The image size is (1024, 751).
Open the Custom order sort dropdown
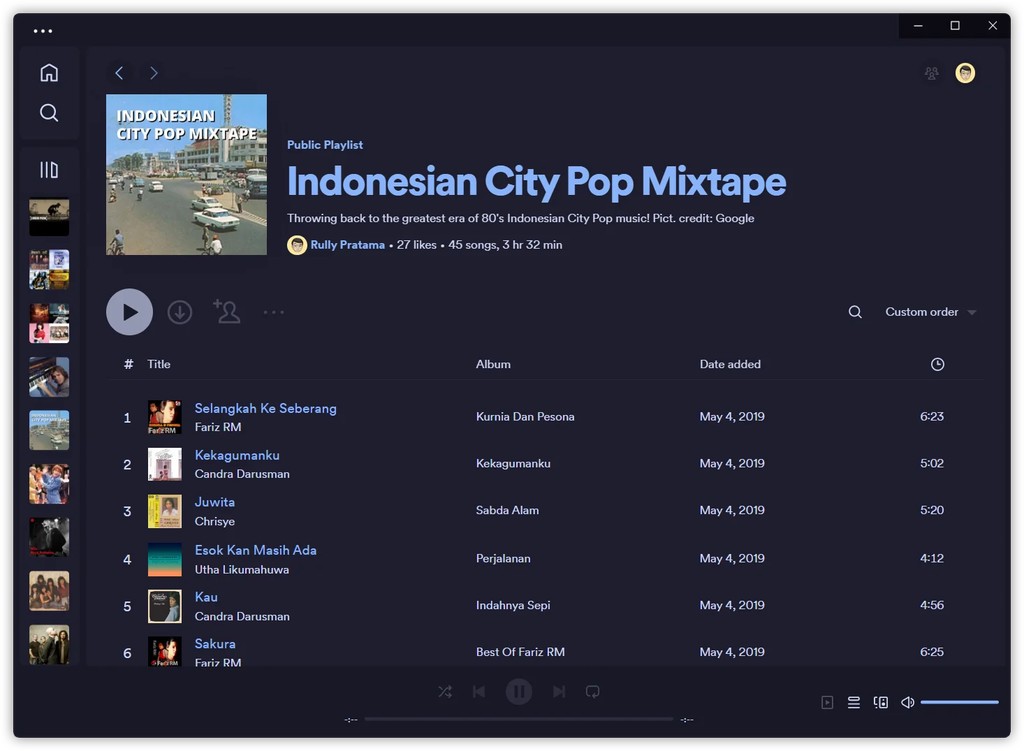pos(925,311)
